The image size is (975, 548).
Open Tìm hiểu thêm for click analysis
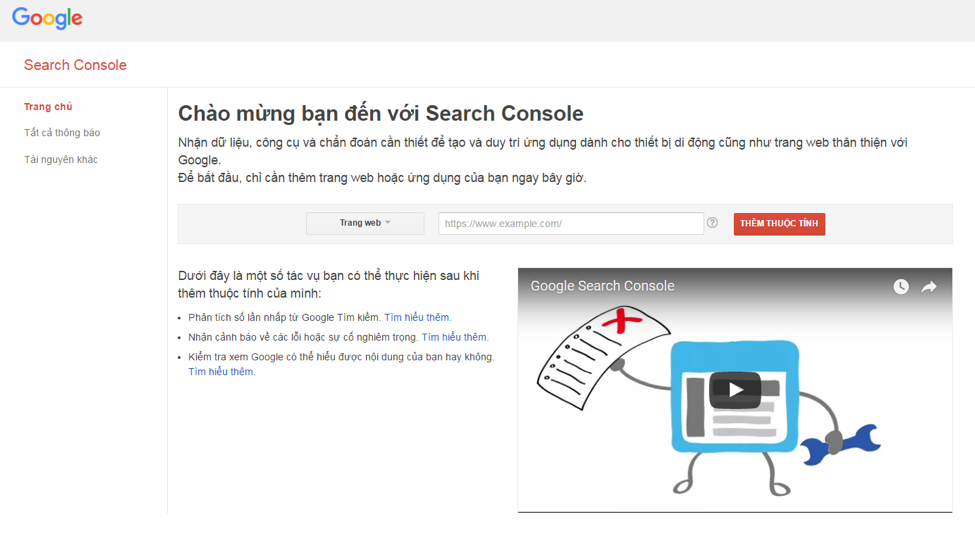coord(417,317)
